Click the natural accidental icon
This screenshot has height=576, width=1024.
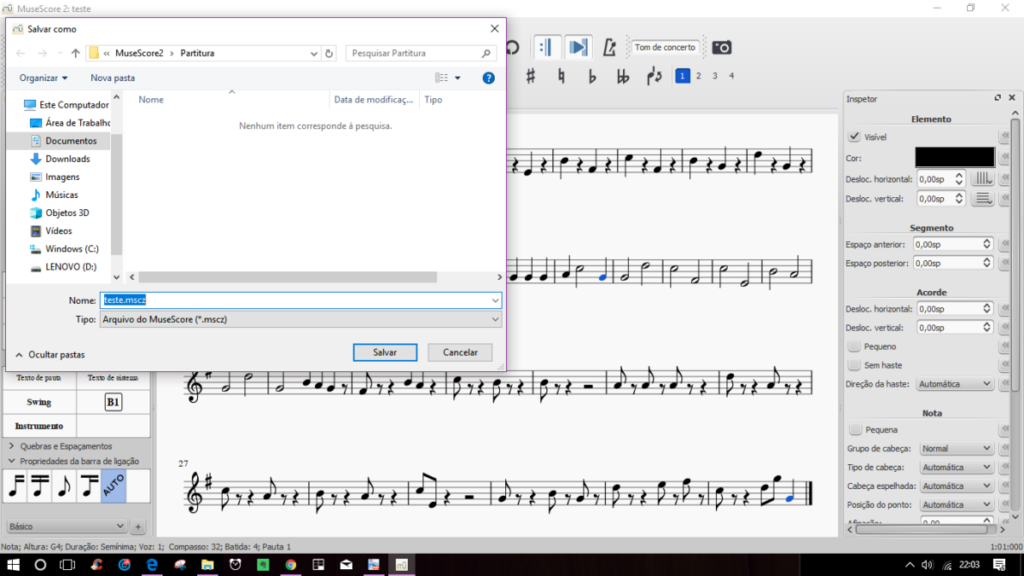(x=561, y=76)
